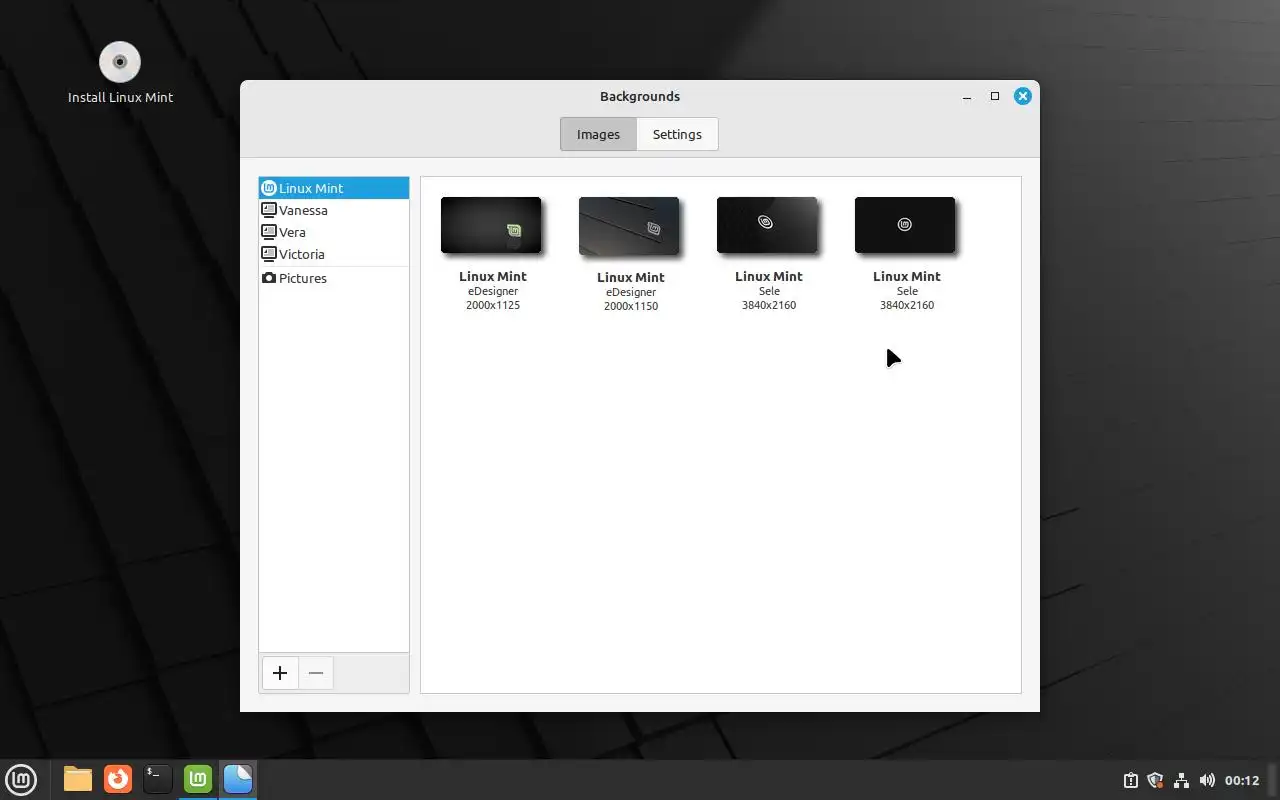1280x800 pixels.
Task: Choose the first Sele 3840x2160 wallpaper thumbnail
Action: [x=767, y=225]
